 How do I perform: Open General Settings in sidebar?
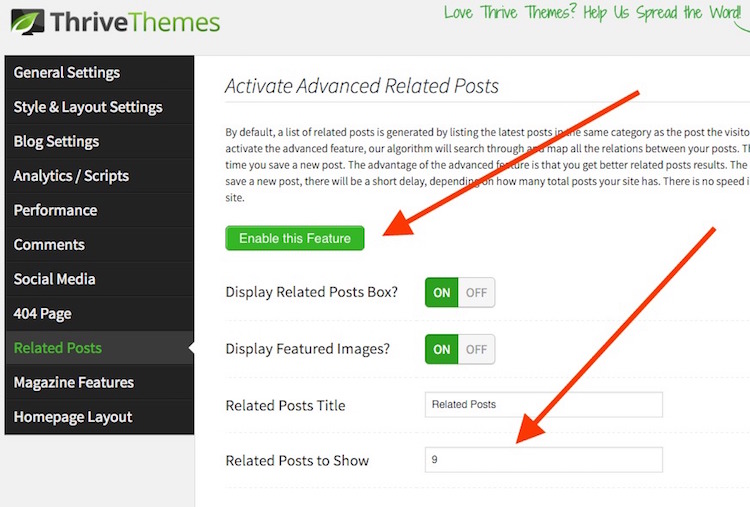click(x=67, y=73)
